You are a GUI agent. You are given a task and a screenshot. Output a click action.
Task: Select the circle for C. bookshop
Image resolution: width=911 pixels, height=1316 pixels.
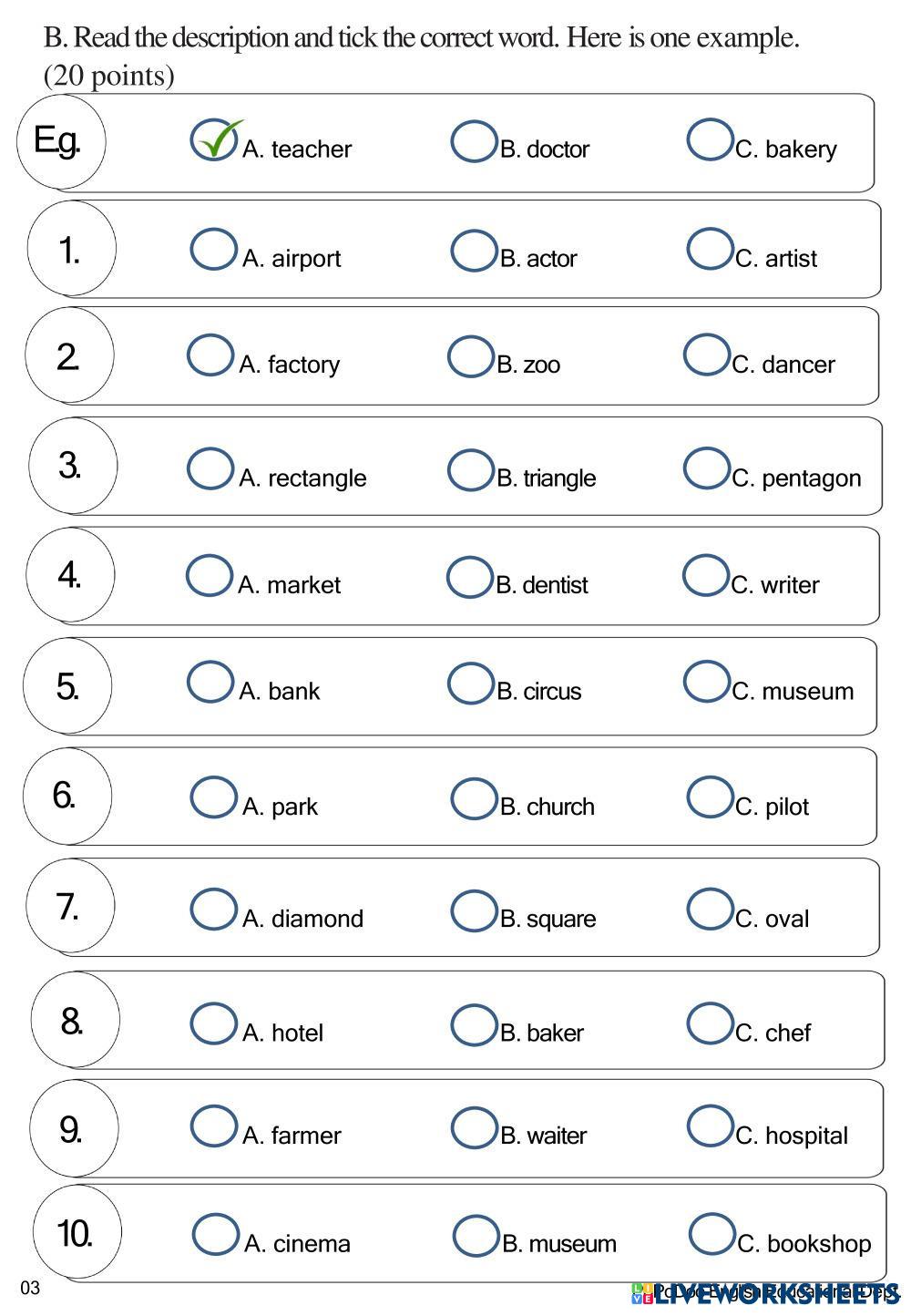pos(711,1234)
